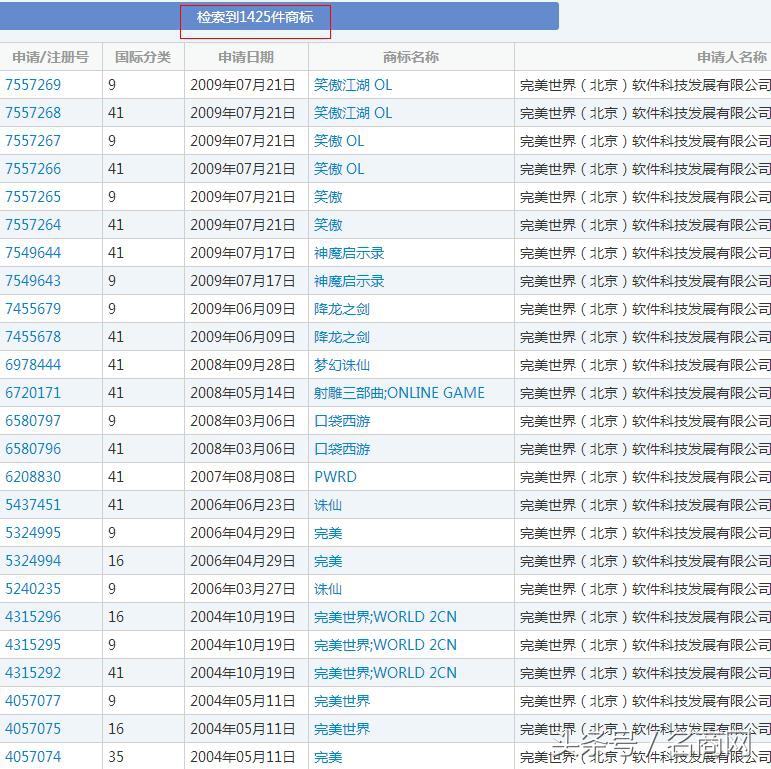The width and height of the screenshot is (771, 769).
Task: Open 口袋西游 trademark in row 6580797
Action: 342,421
